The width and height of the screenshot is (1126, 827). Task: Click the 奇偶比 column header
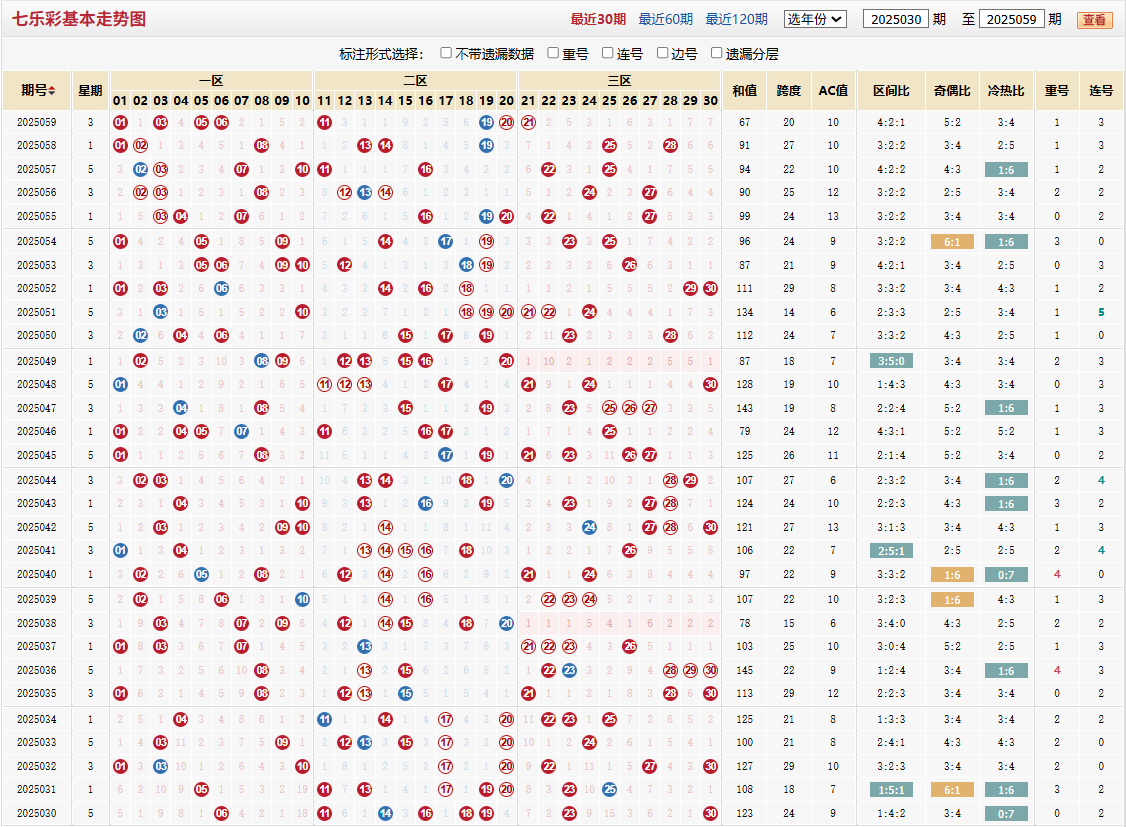coord(952,90)
